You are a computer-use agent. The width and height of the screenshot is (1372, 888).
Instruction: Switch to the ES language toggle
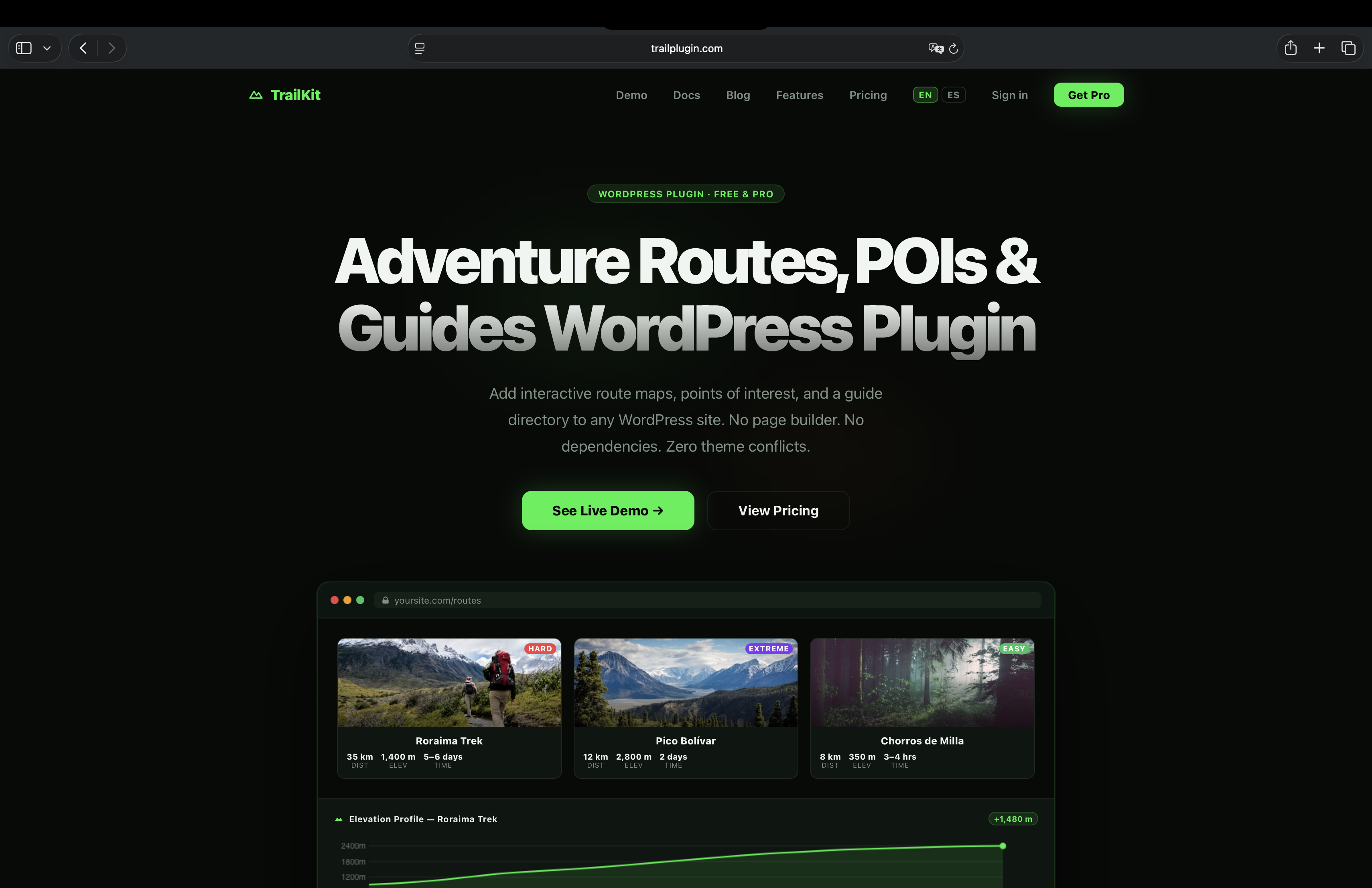[x=954, y=95]
